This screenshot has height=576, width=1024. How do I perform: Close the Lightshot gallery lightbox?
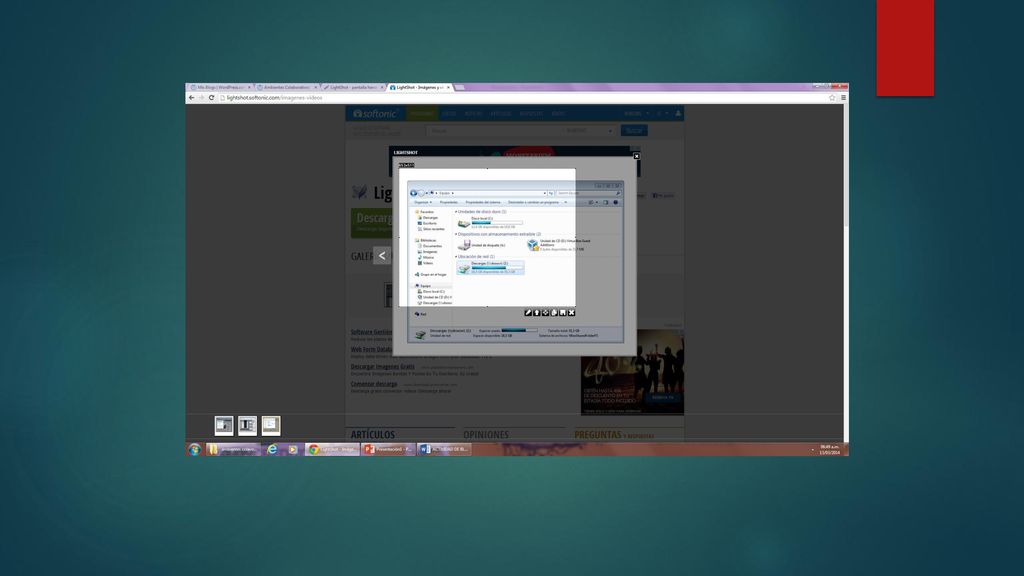point(637,156)
